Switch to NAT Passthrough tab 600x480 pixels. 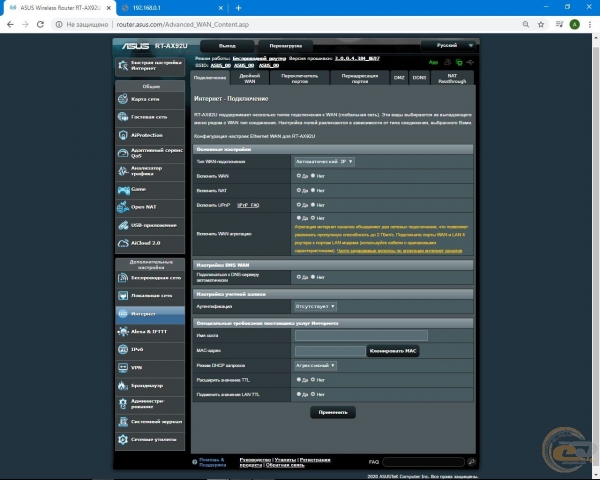tap(452, 78)
